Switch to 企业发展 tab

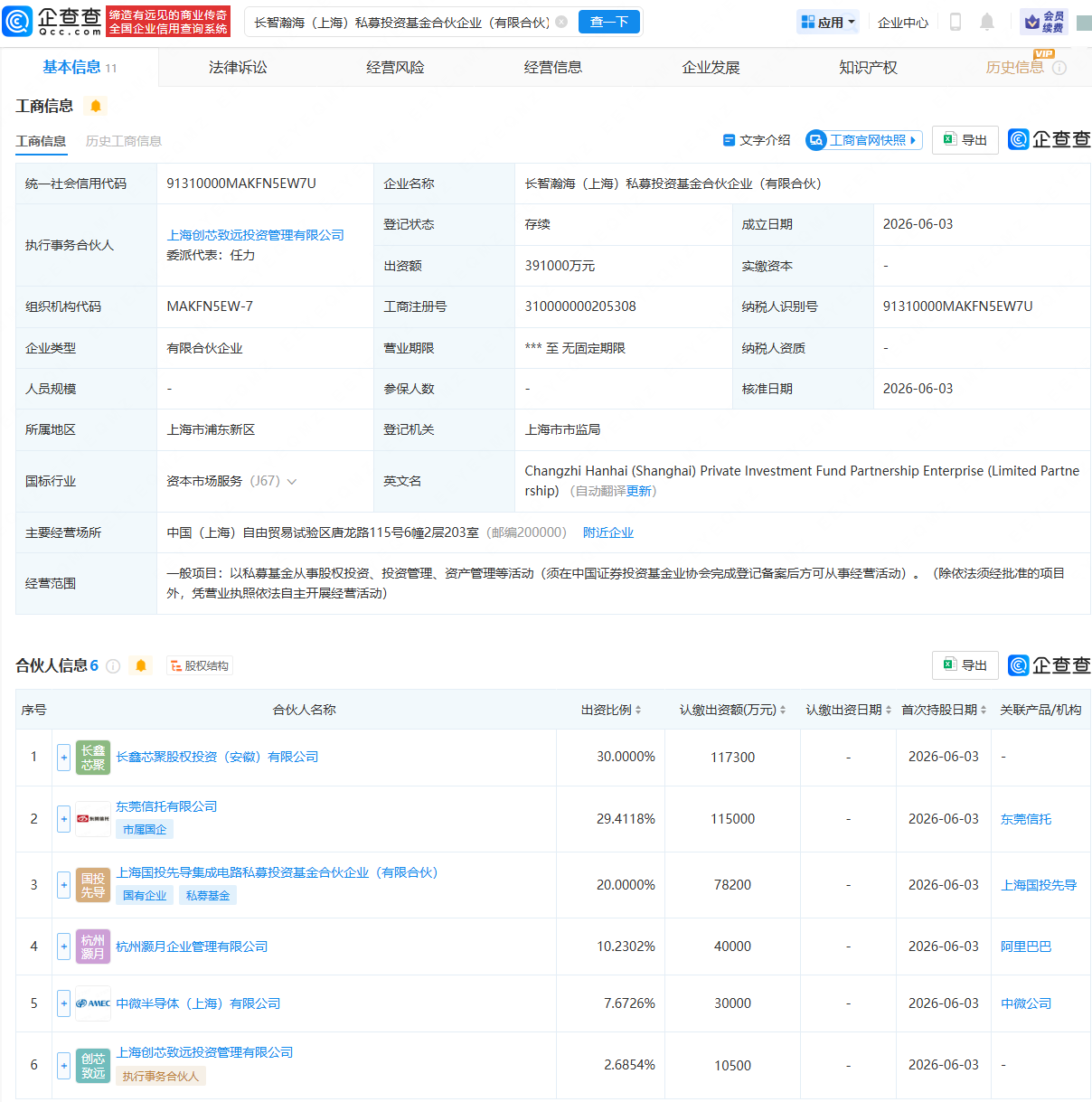(711, 68)
